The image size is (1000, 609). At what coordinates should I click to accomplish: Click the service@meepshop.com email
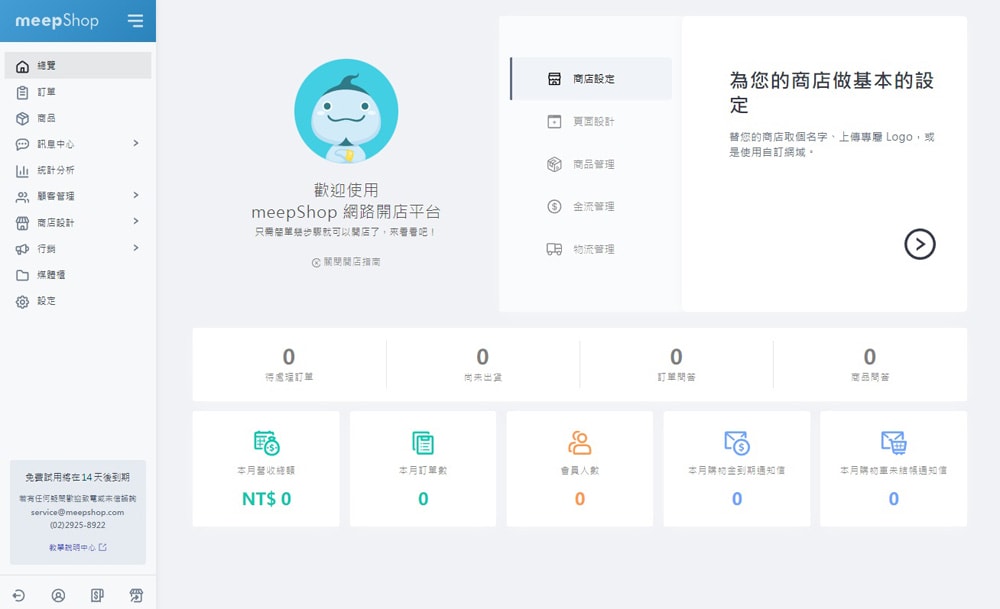(78, 512)
